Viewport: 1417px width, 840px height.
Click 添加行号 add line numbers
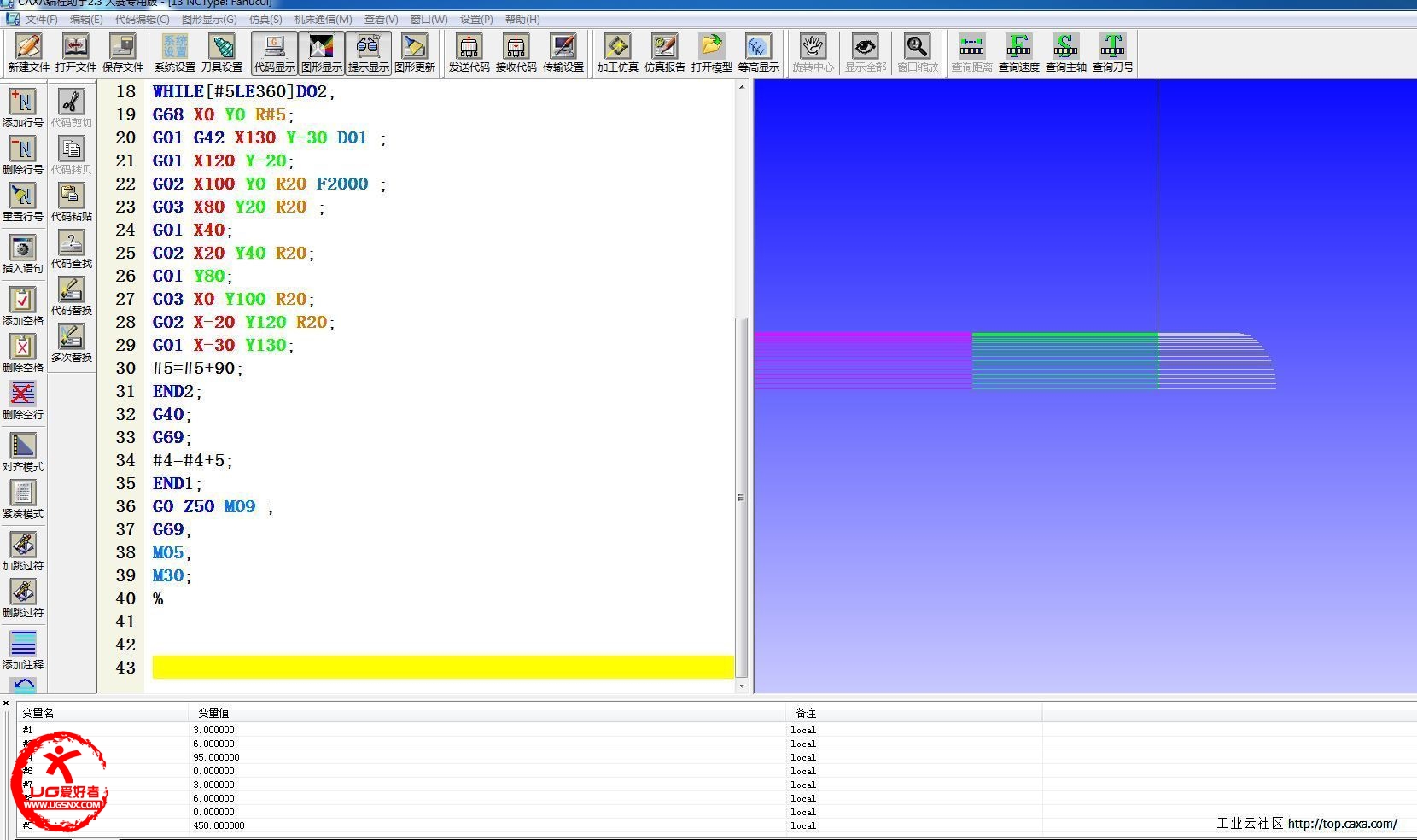23,108
